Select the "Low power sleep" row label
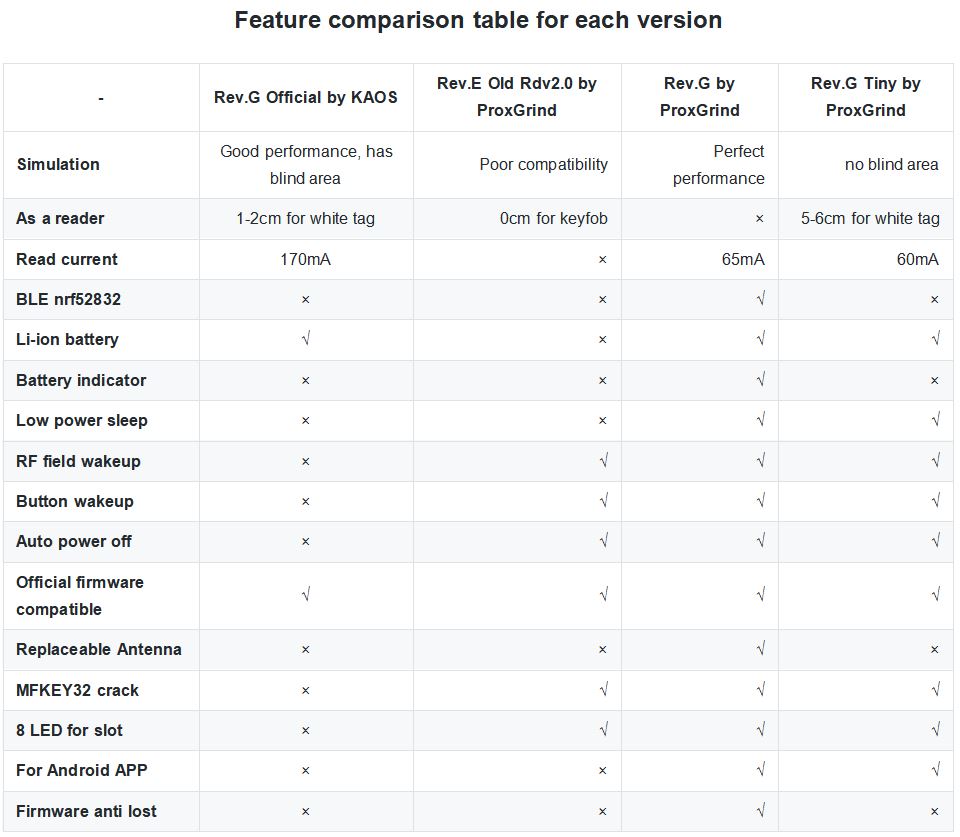Viewport: 960px width, 837px height. [82, 420]
